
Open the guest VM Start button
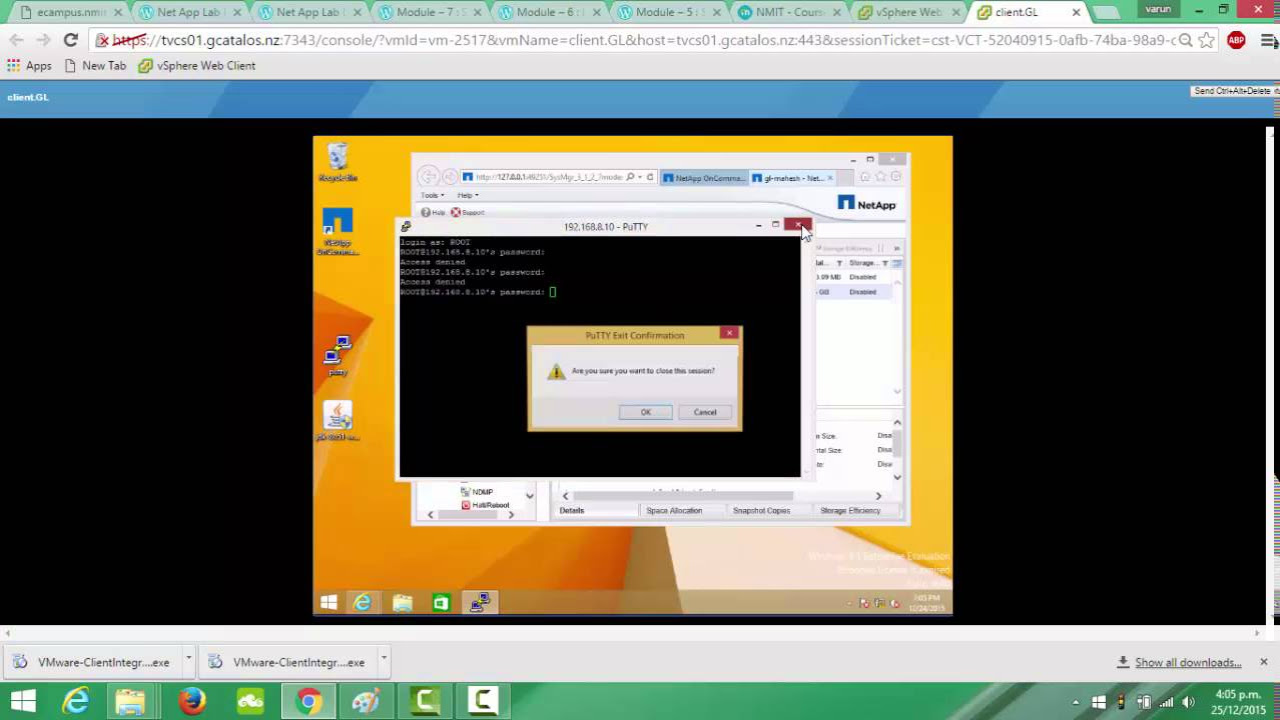(x=328, y=602)
